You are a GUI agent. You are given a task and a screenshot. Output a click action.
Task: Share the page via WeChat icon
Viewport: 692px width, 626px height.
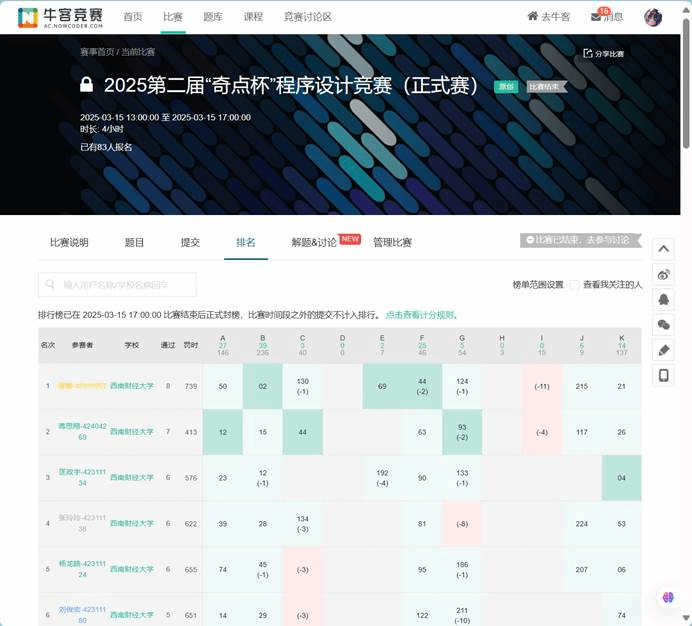(664, 324)
